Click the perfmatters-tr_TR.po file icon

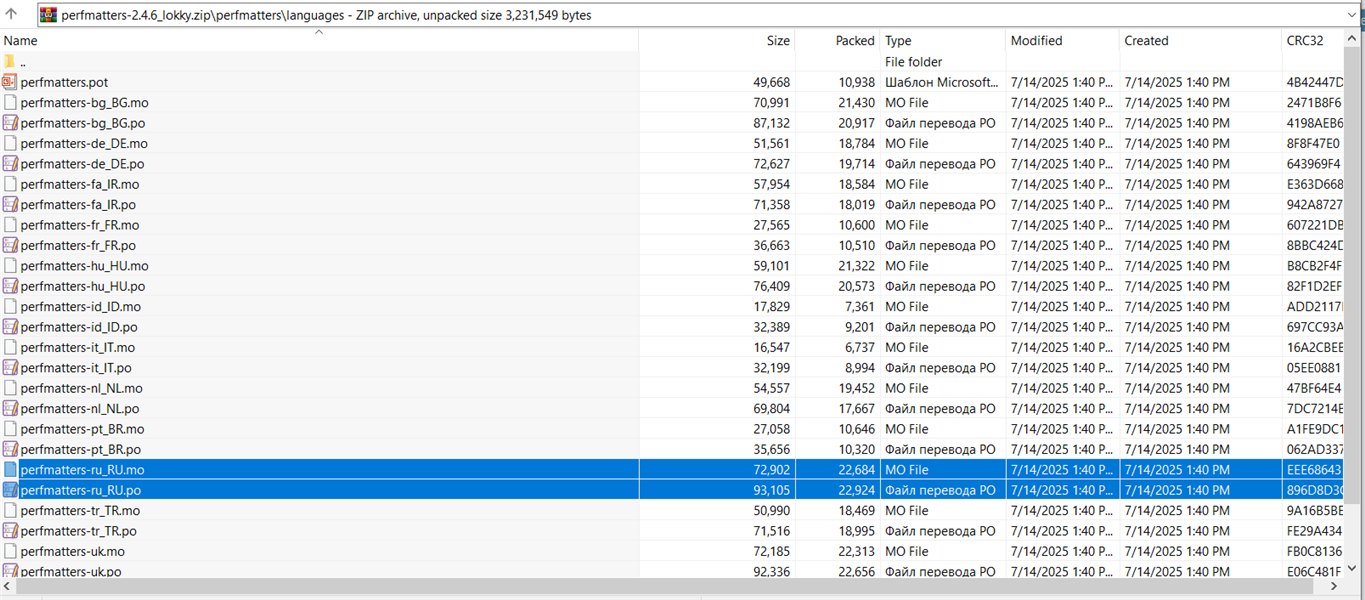(x=10, y=531)
